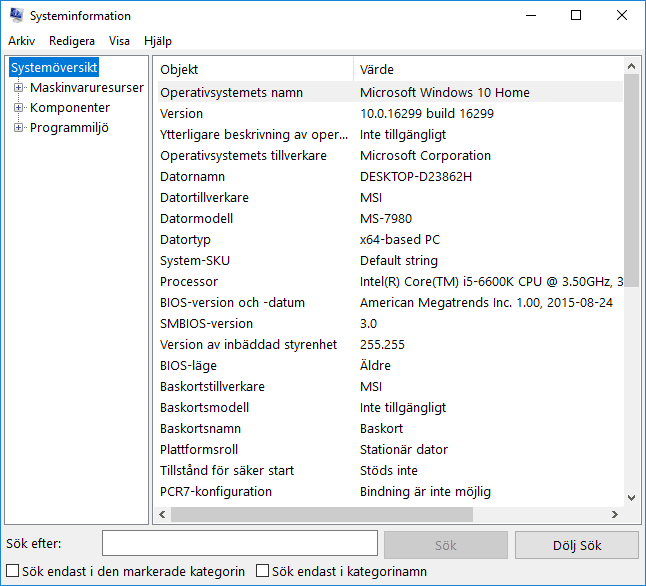The height and width of the screenshot is (586, 646).
Task: Expand the Programmiljö tree node
Action: [18, 128]
